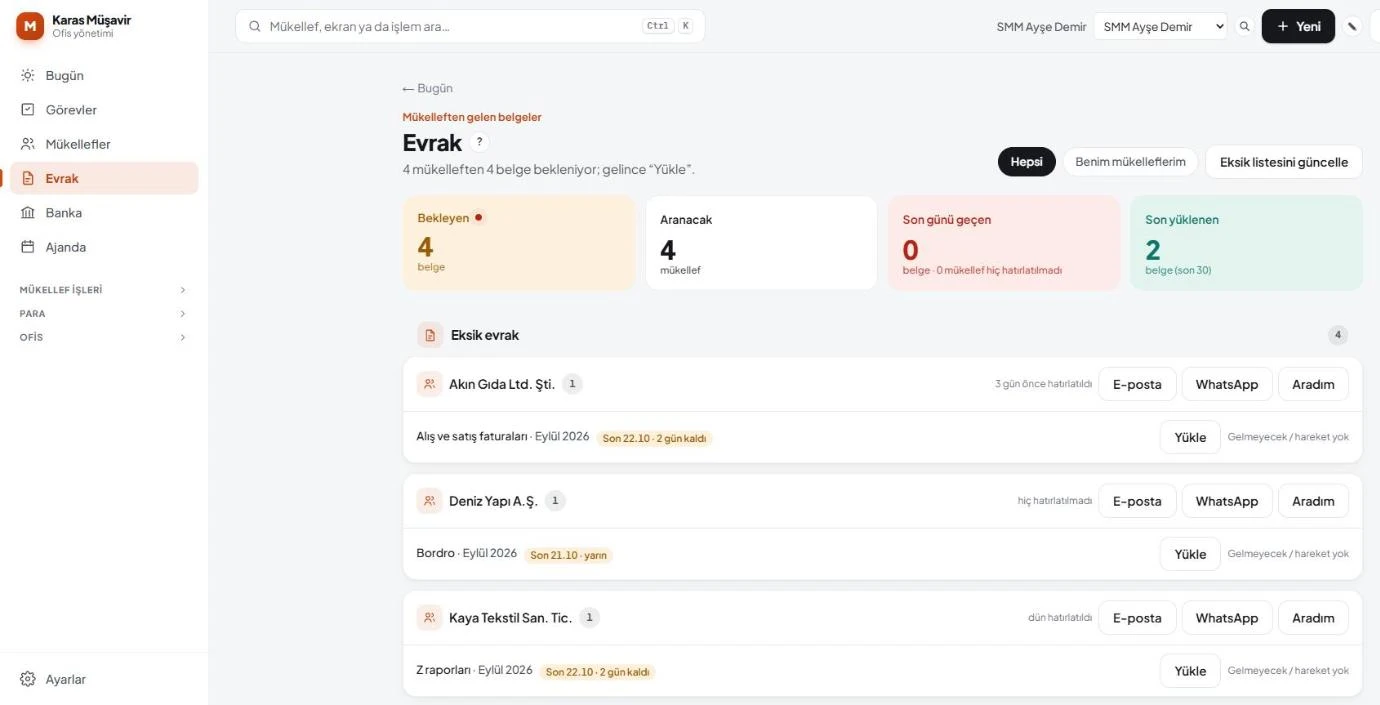The width and height of the screenshot is (1380, 705).
Task: Expand the MÜKELLEF İŞLERİ group
Action: click(104, 290)
